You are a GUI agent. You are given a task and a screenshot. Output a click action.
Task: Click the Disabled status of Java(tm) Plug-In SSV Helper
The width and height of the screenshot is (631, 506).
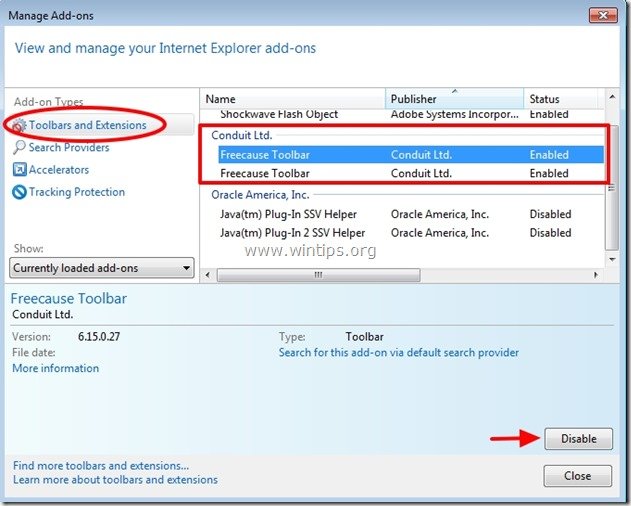click(550, 214)
